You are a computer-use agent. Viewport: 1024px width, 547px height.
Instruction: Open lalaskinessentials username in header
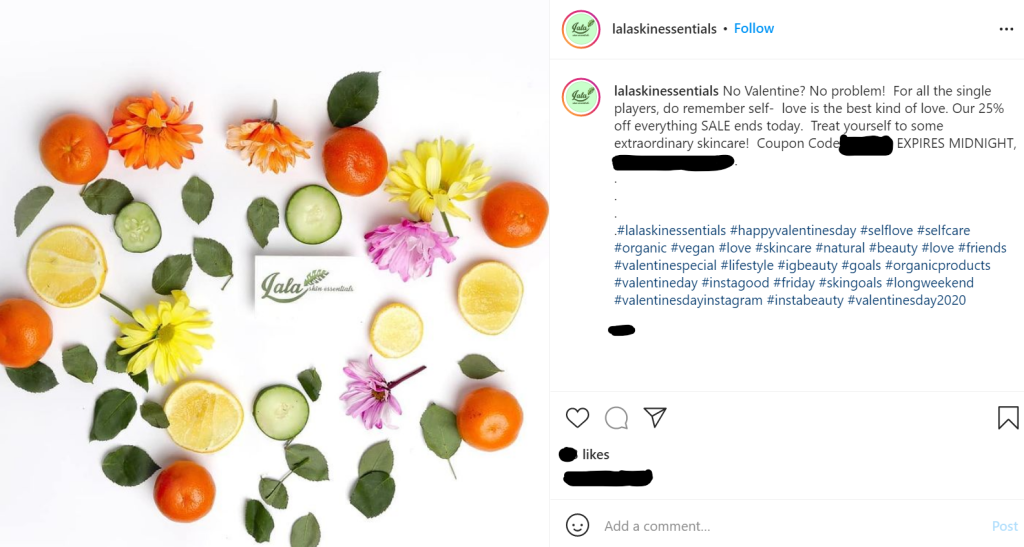[664, 29]
